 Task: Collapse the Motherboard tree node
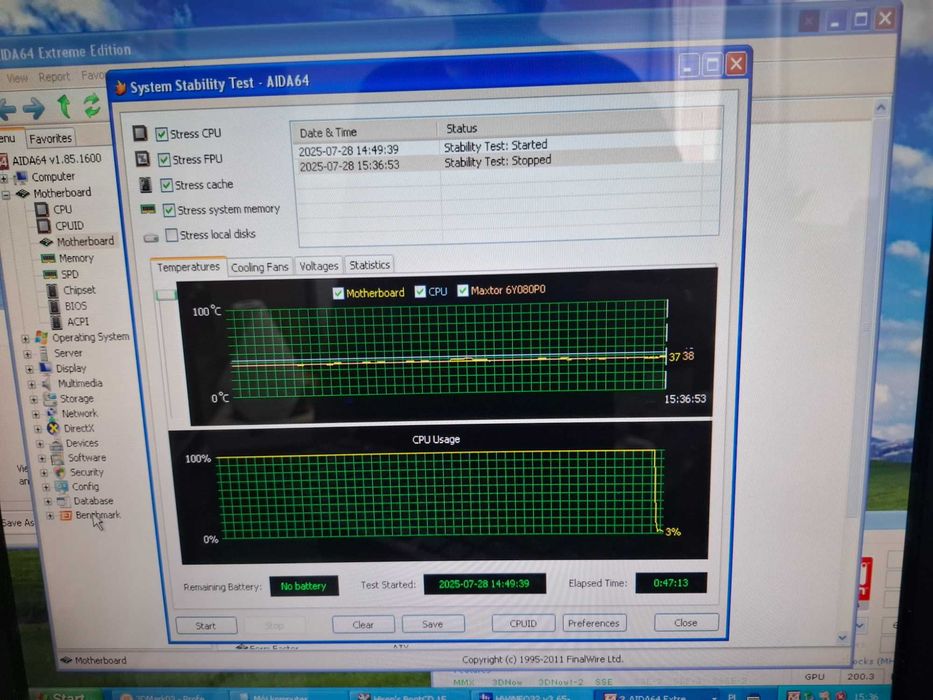coord(5,195)
